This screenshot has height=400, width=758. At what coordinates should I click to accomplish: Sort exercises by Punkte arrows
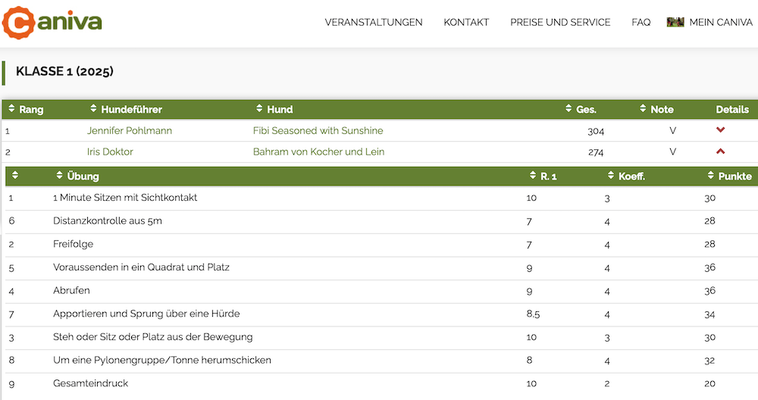point(710,176)
